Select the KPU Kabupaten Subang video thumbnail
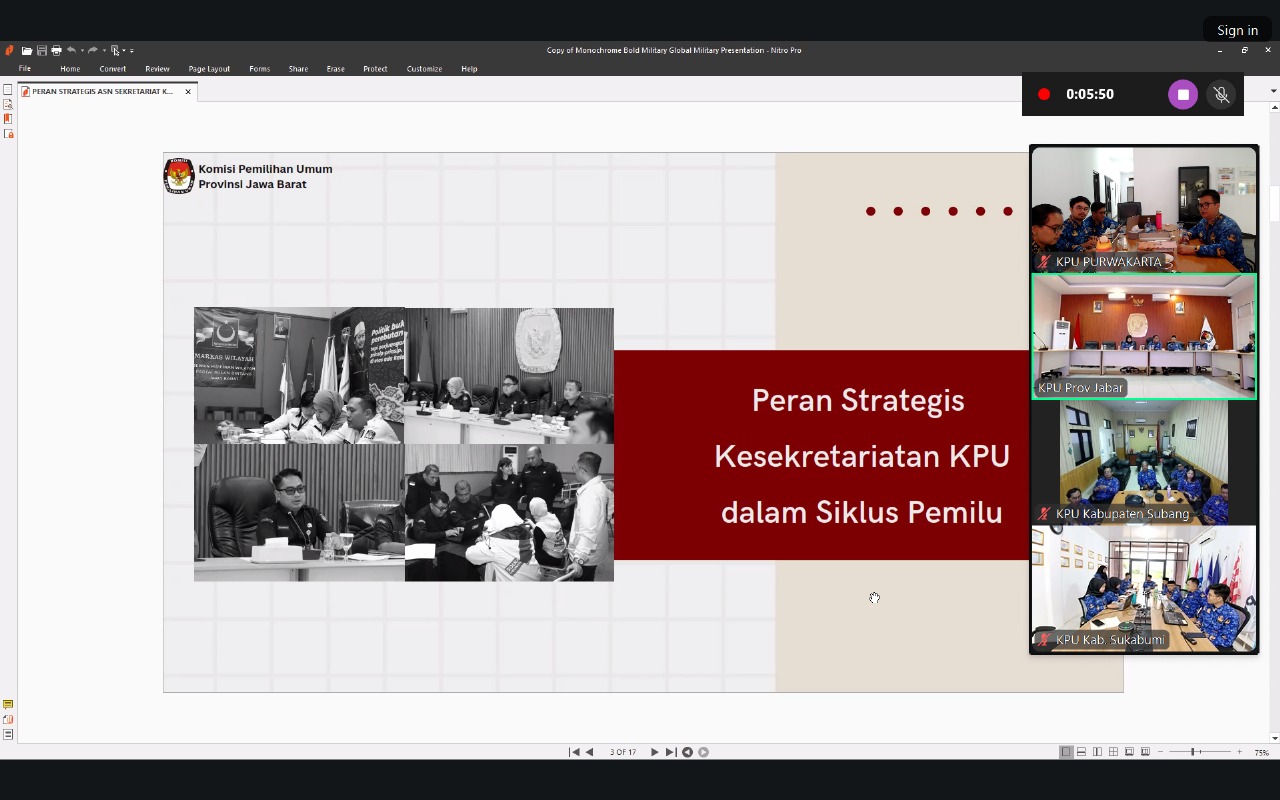1280x800 pixels. coord(1144,462)
